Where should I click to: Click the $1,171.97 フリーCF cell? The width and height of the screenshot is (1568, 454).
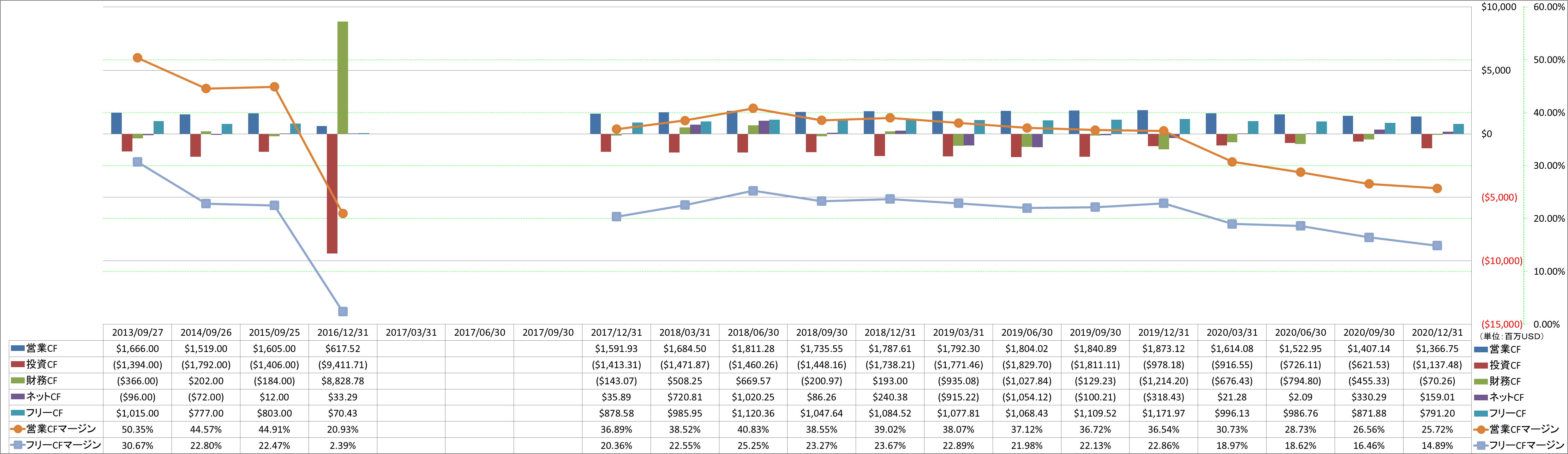pyautogui.click(x=1163, y=413)
